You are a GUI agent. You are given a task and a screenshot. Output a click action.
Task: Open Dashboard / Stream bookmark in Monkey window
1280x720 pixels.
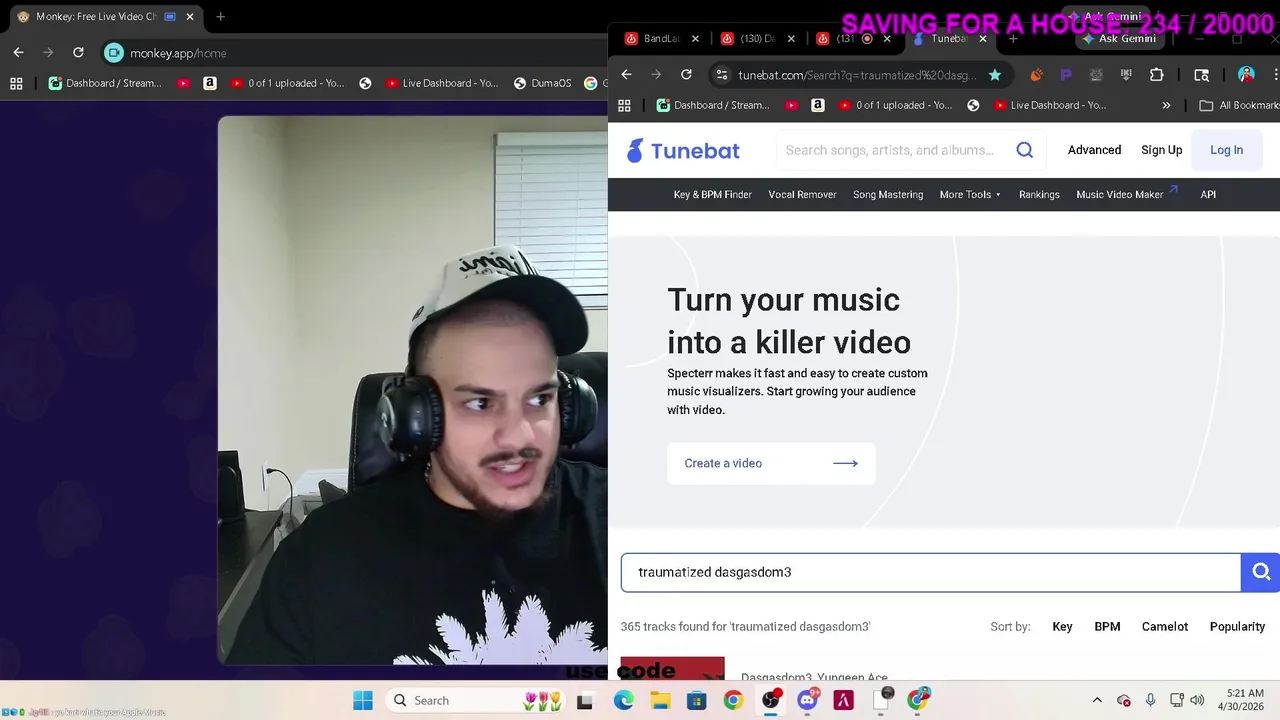click(105, 83)
